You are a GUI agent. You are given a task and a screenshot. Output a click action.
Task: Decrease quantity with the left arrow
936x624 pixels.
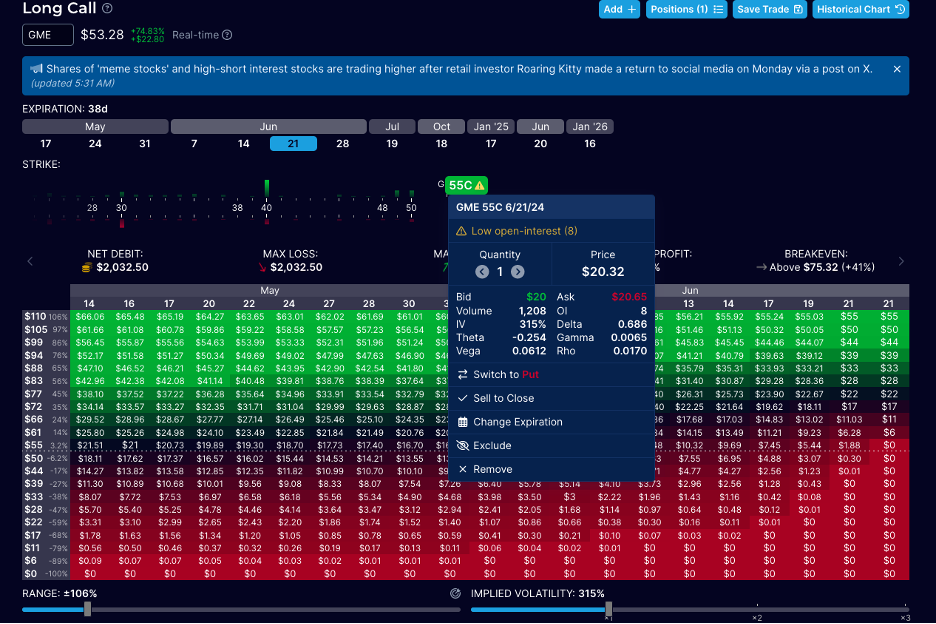[x=483, y=272]
